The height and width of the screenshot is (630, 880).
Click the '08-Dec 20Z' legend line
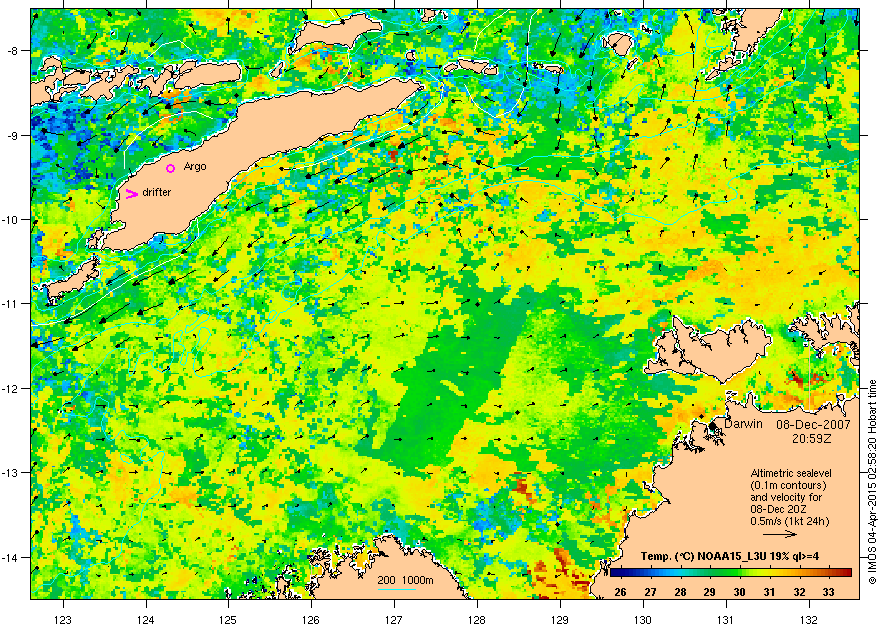click(778, 509)
